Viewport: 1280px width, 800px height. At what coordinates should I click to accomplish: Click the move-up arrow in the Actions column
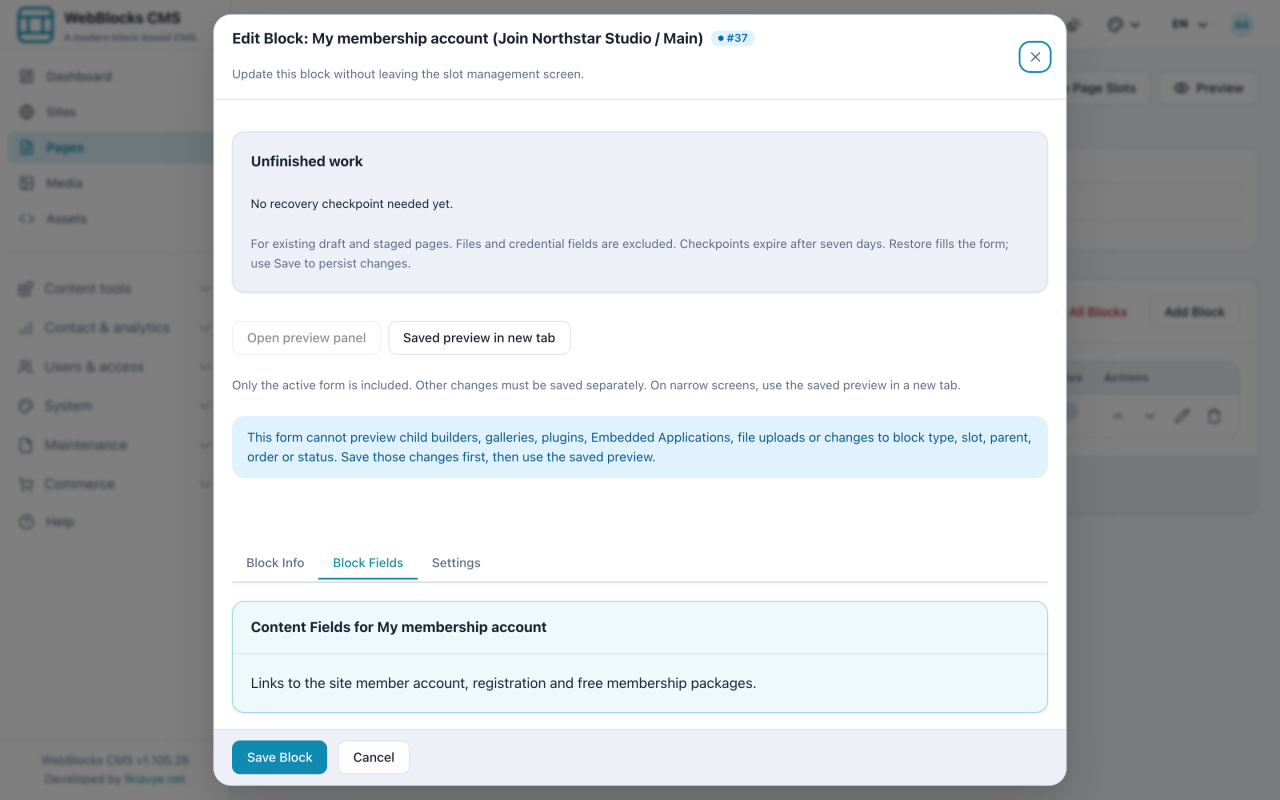click(1118, 416)
